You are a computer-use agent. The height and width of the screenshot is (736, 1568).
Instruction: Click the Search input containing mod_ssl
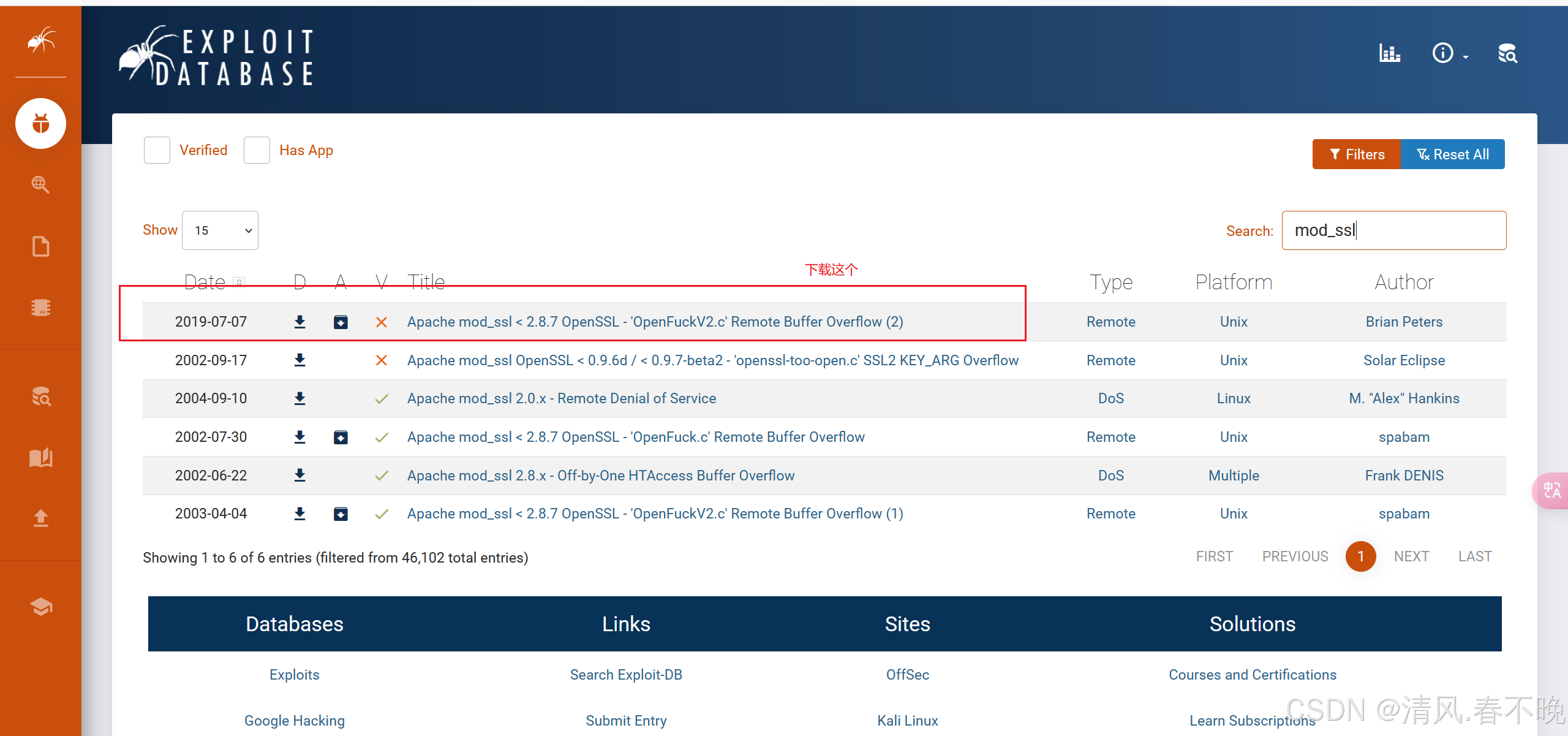tap(1393, 230)
